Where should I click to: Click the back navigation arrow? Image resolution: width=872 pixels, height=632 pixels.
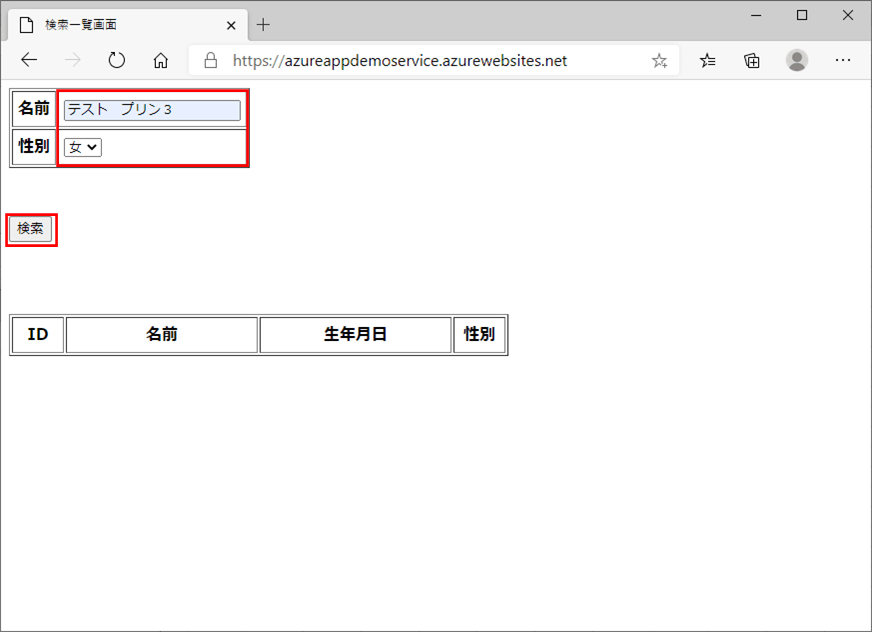point(28,60)
